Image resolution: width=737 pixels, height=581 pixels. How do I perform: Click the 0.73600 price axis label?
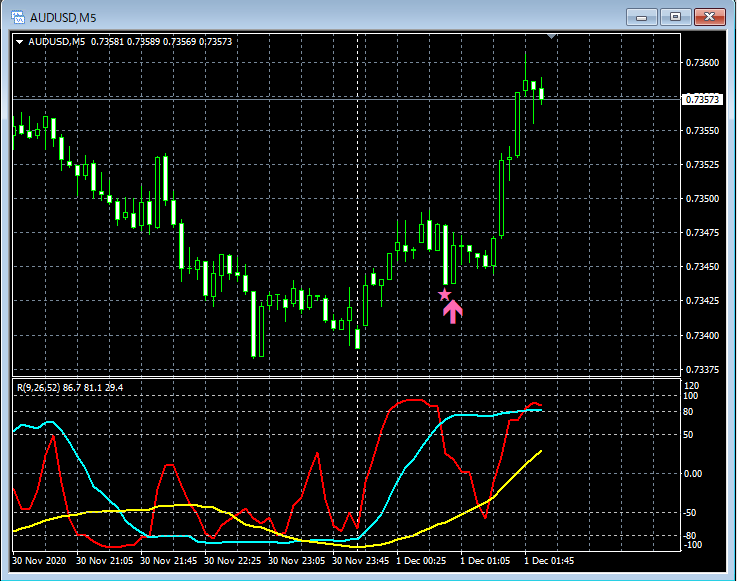click(702, 63)
